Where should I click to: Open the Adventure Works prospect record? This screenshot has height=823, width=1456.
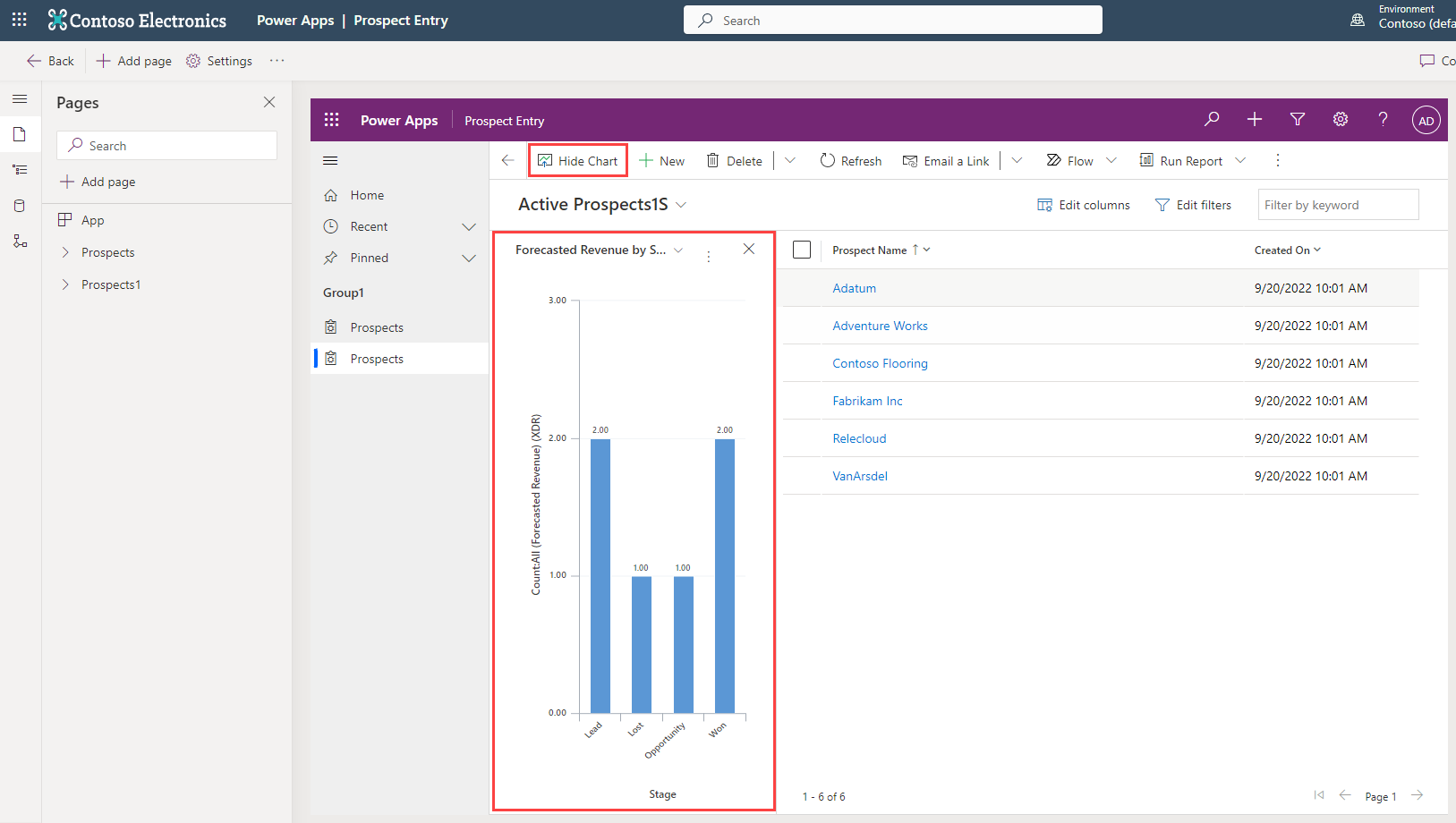click(880, 326)
